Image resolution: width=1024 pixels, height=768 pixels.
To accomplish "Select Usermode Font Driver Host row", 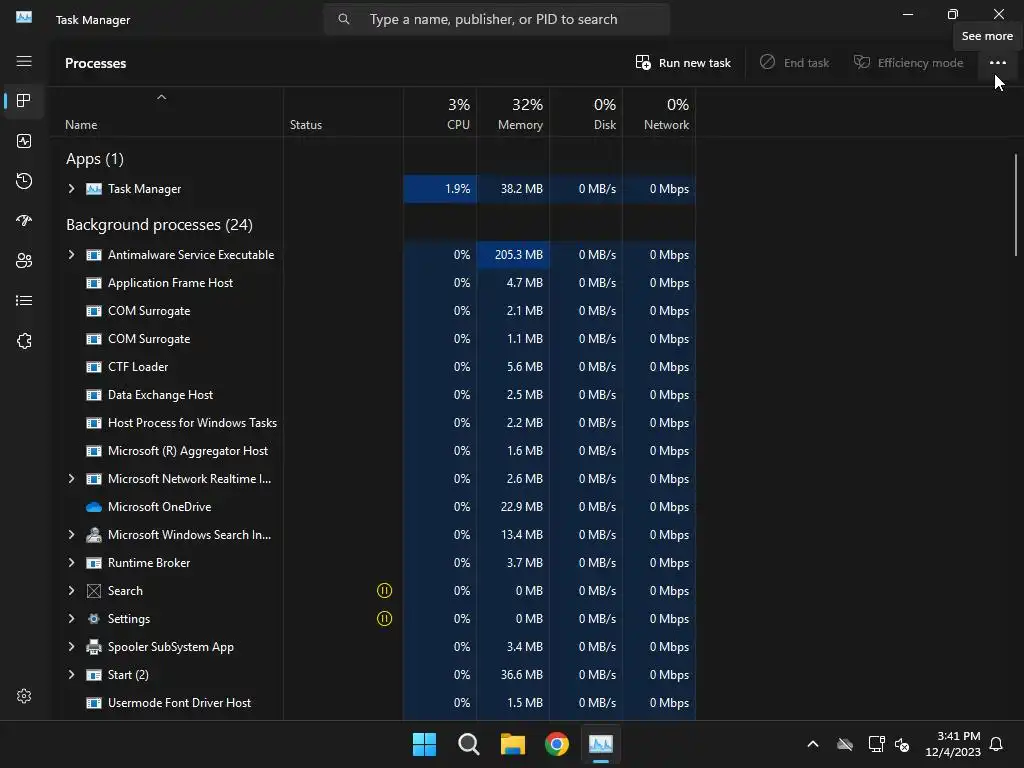I will 374,703.
